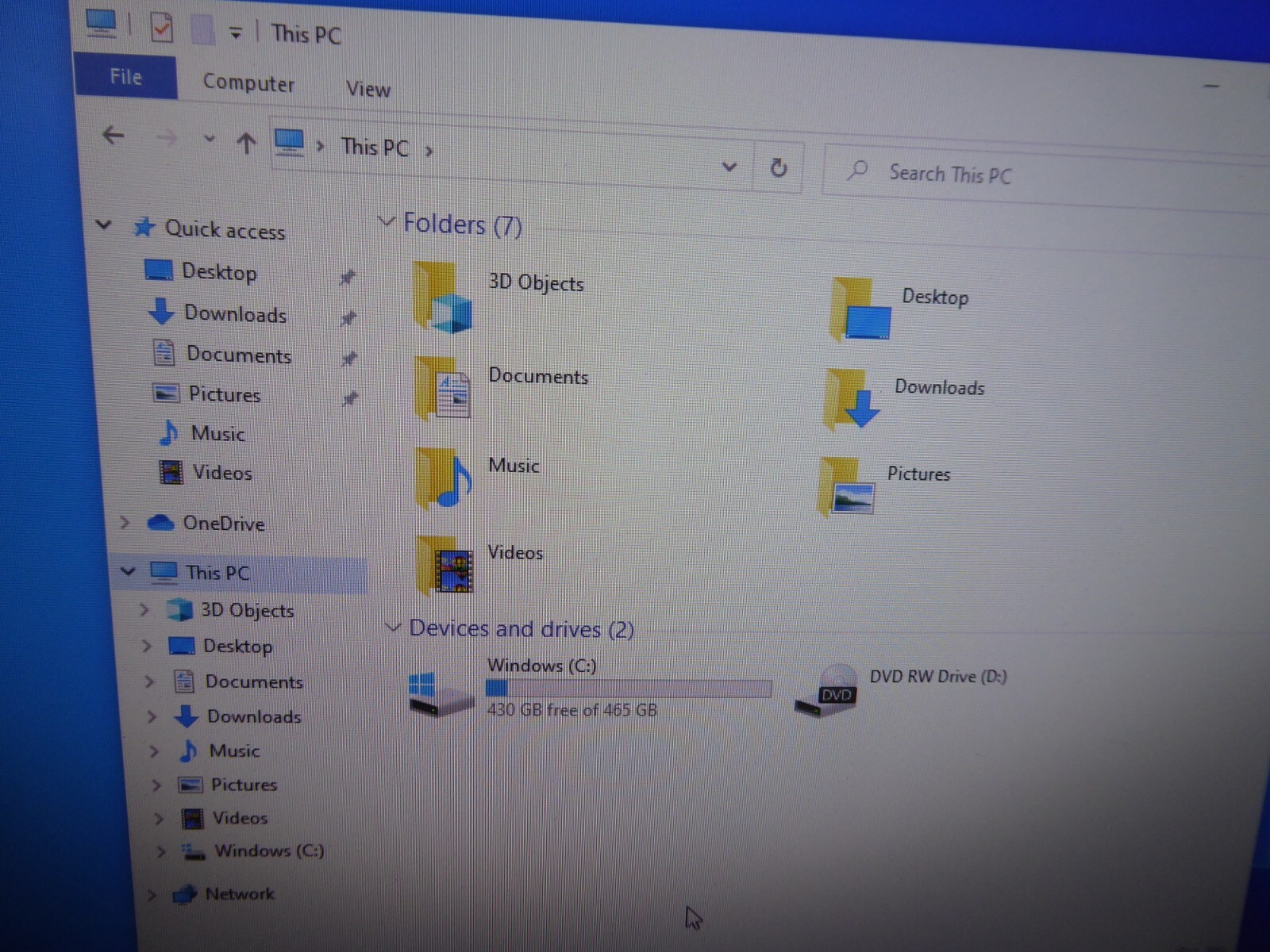Screen dimensions: 1270x952
Task: Click the forward navigation arrow
Action: (166, 139)
